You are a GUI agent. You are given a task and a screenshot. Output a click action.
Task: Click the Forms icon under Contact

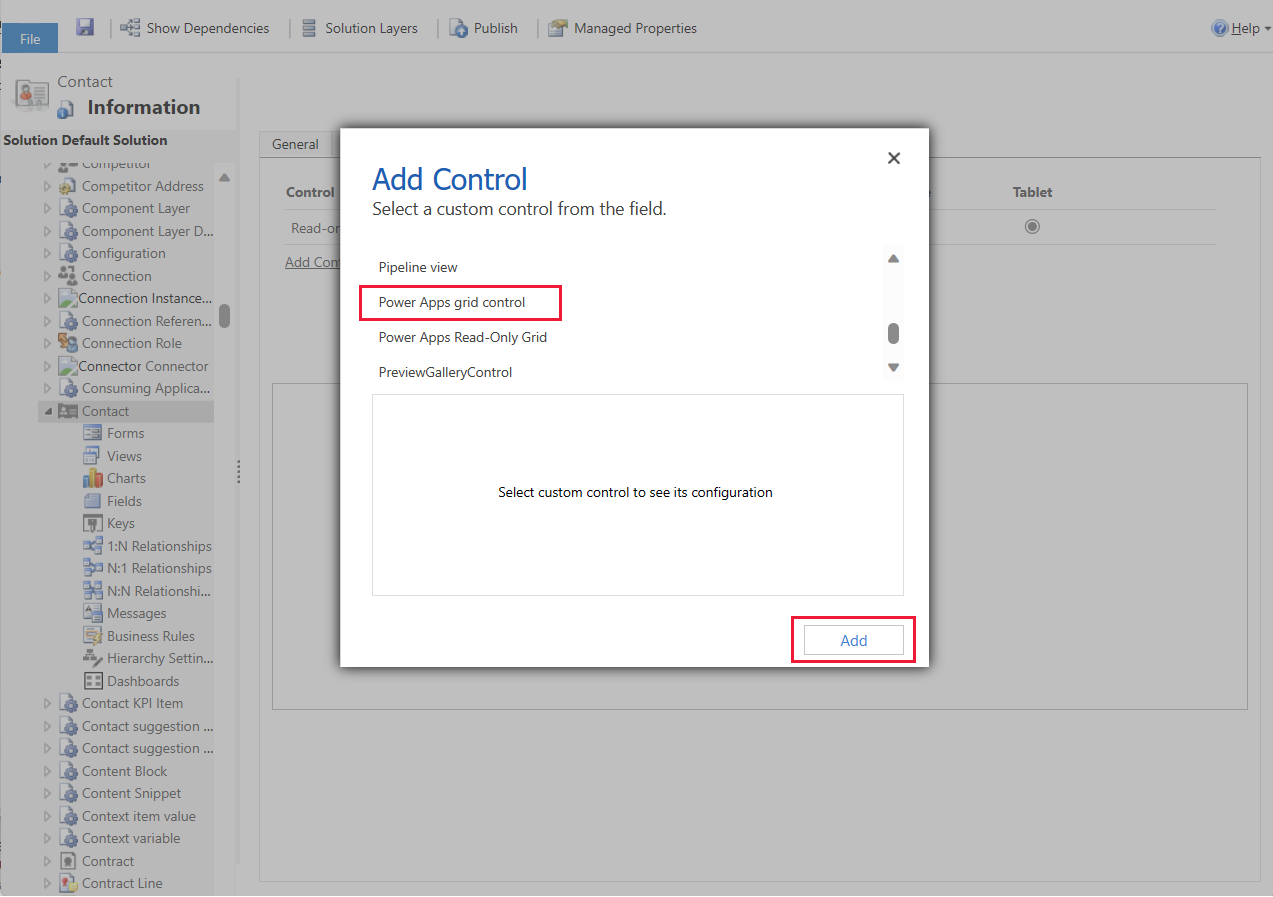tap(92, 433)
